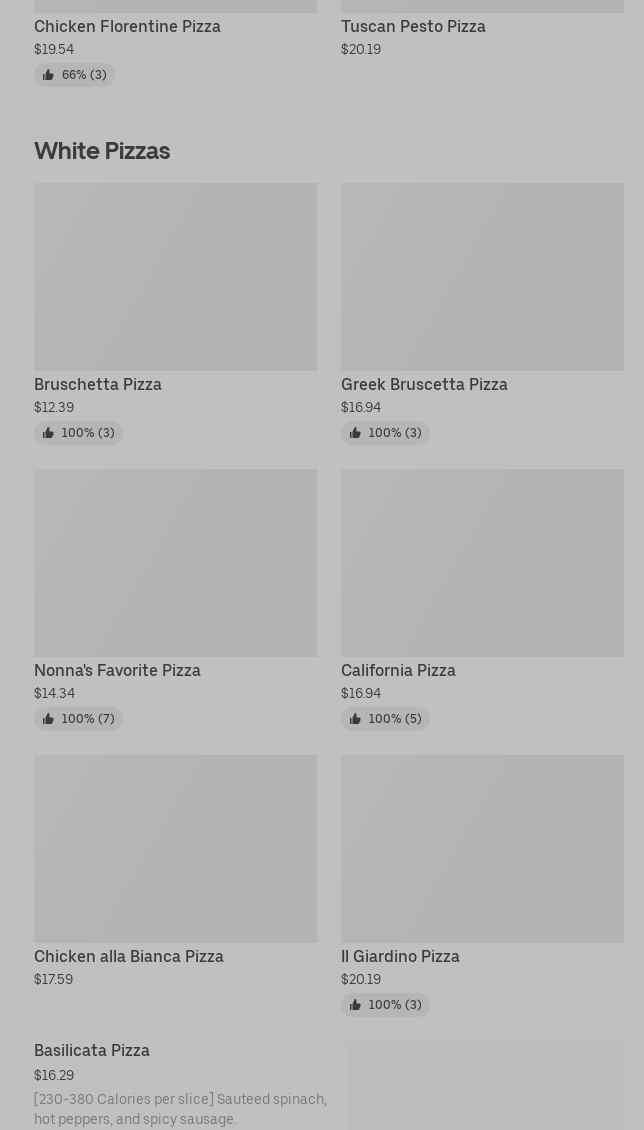Click thumbs-up icon under Bruschetta Pizza

(x=48, y=433)
